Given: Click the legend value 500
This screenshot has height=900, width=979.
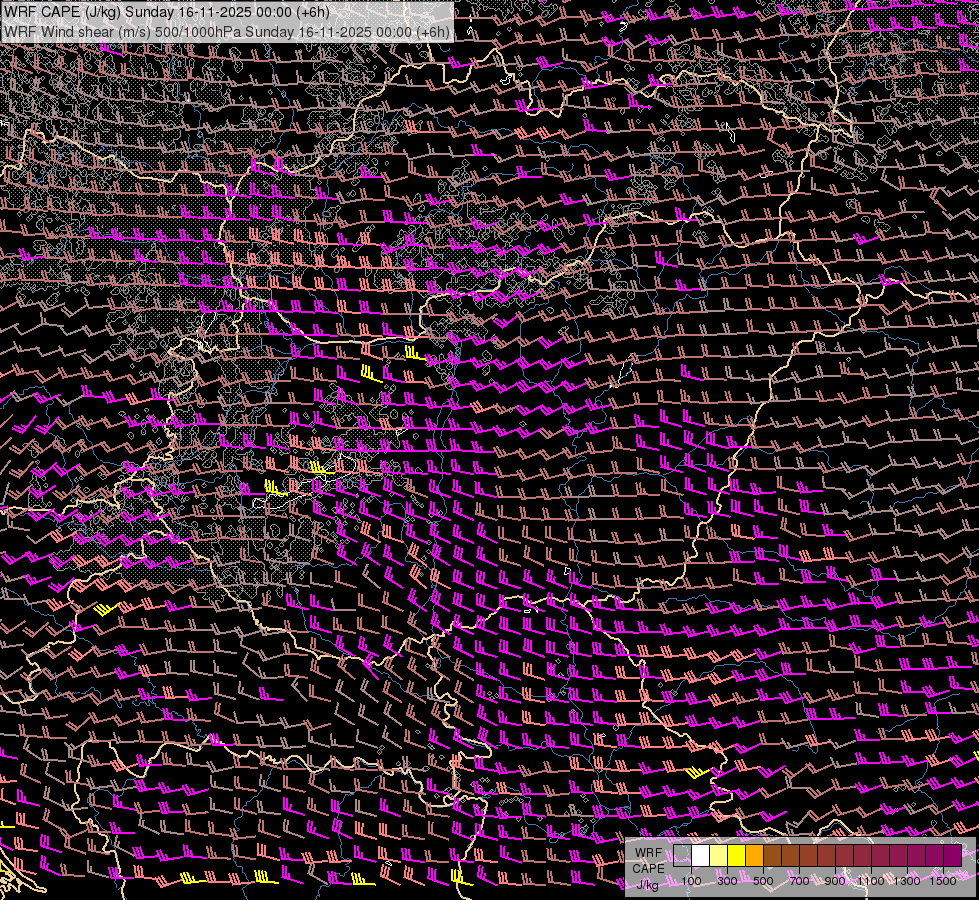Looking at the screenshot, I should (x=763, y=881).
